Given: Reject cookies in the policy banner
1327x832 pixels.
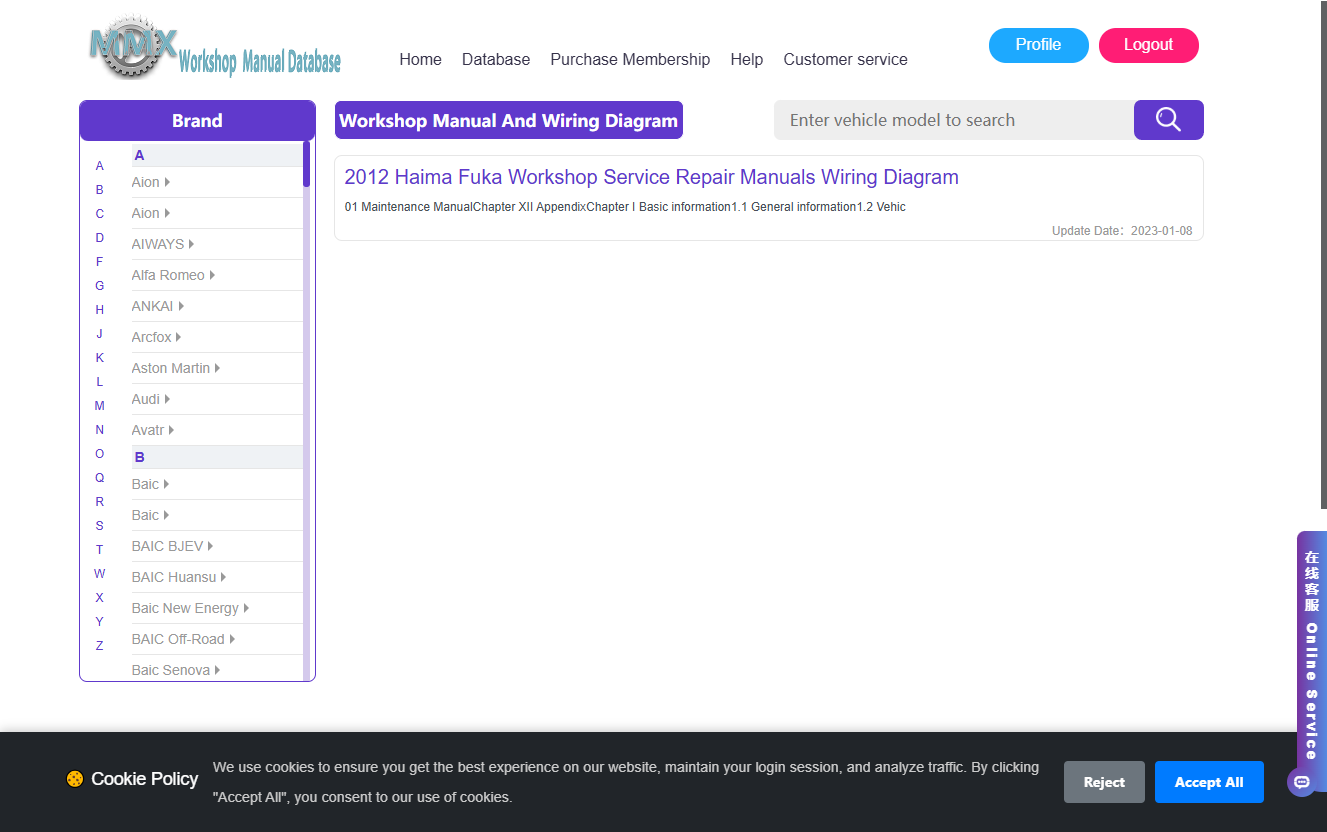Looking at the screenshot, I should coord(1104,782).
